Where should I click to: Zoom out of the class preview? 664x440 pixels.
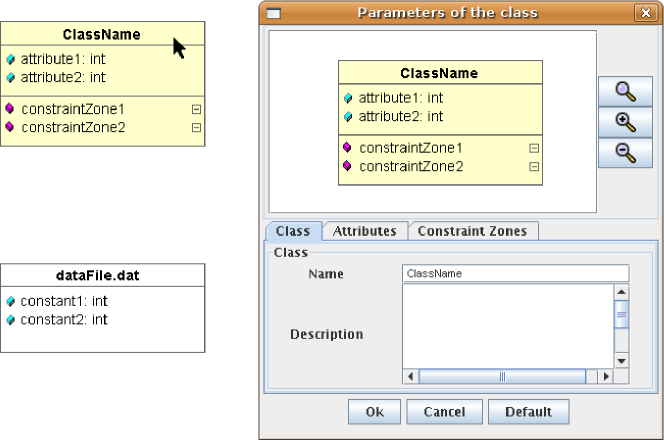625,153
